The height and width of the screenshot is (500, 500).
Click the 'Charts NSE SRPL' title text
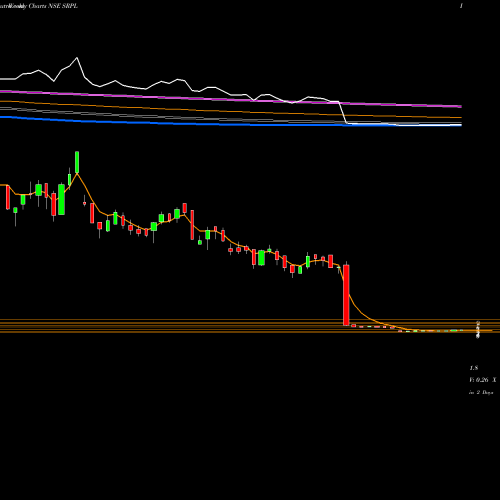click(53, 6)
